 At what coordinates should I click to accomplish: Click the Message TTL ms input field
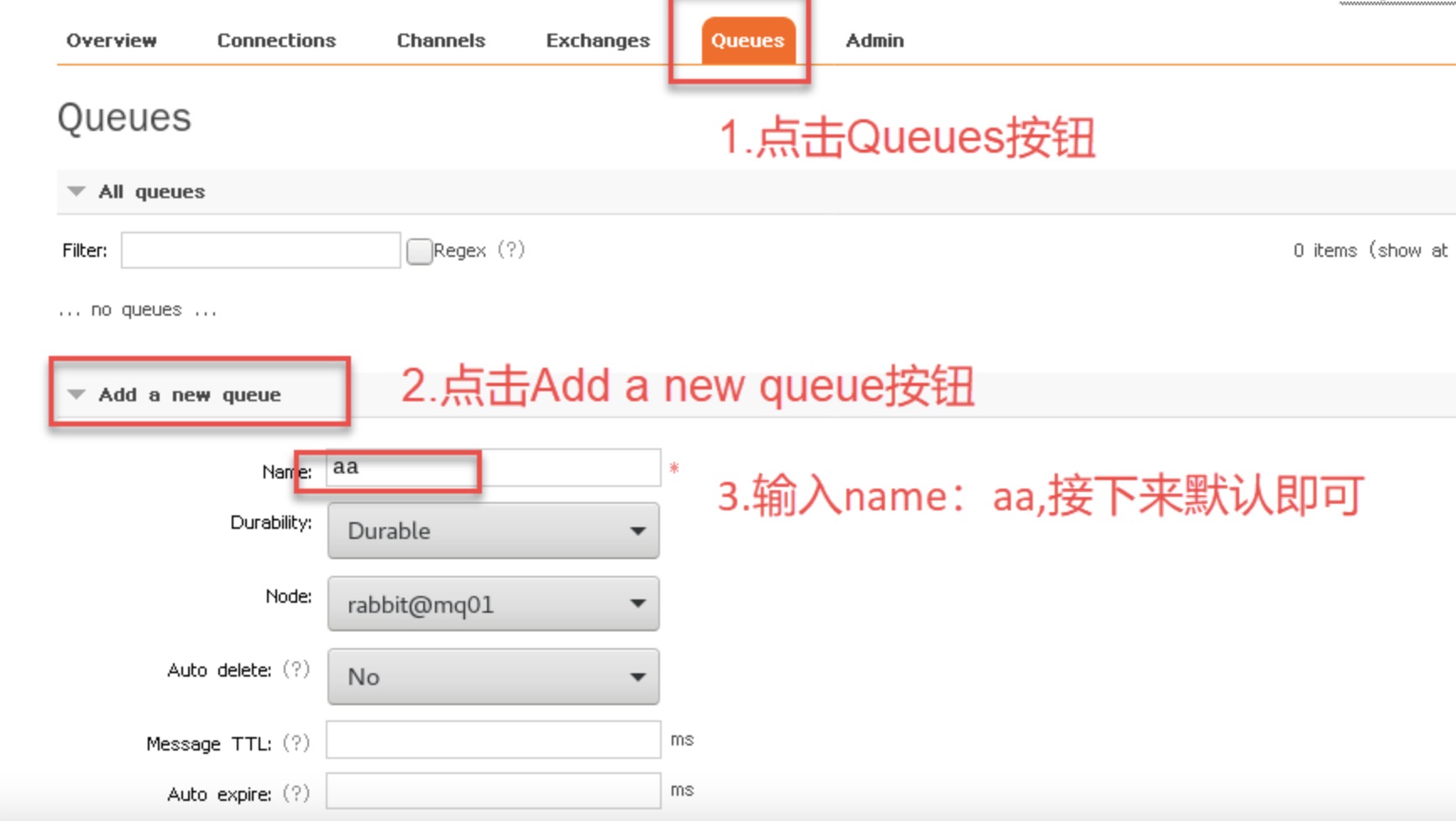[x=493, y=740]
